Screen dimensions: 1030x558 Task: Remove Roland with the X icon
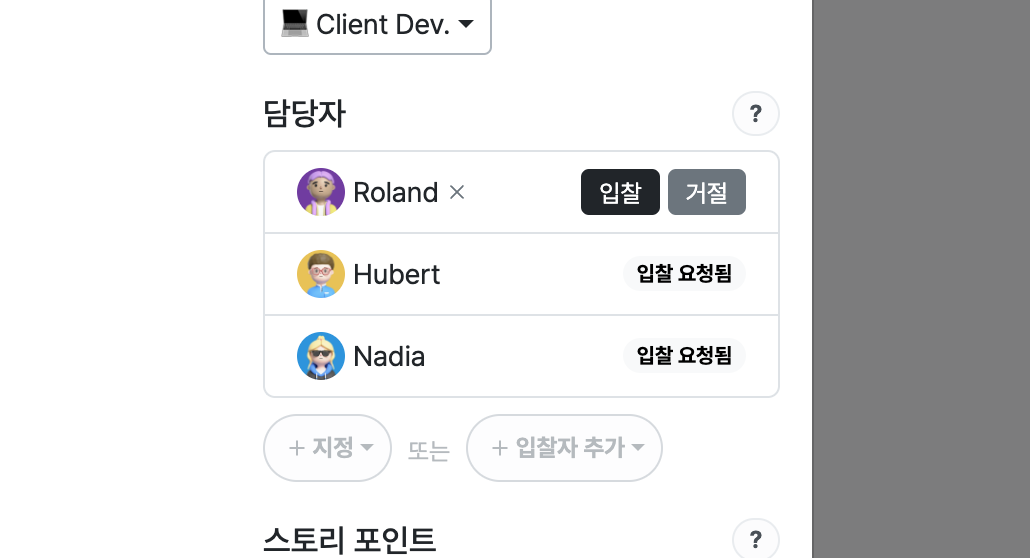pyautogui.click(x=457, y=192)
